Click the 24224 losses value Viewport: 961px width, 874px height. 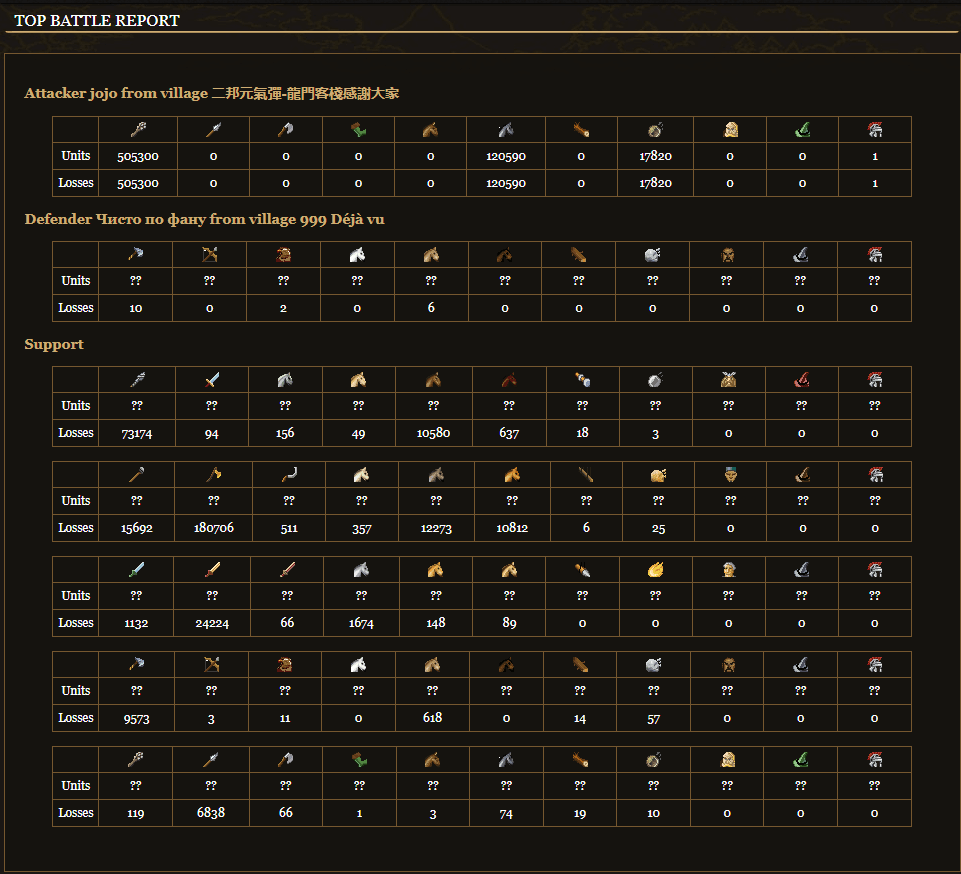click(x=212, y=623)
